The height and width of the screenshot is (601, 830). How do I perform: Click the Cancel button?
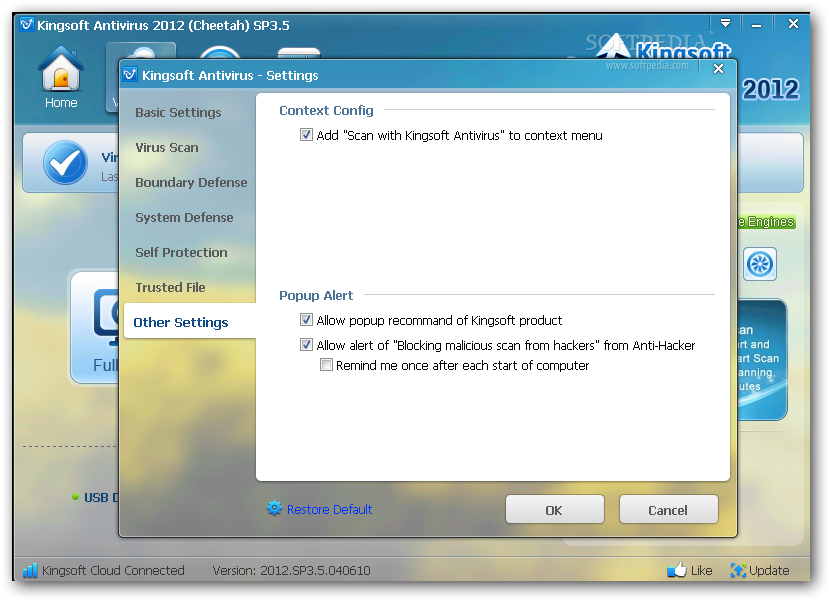[668, 509]
